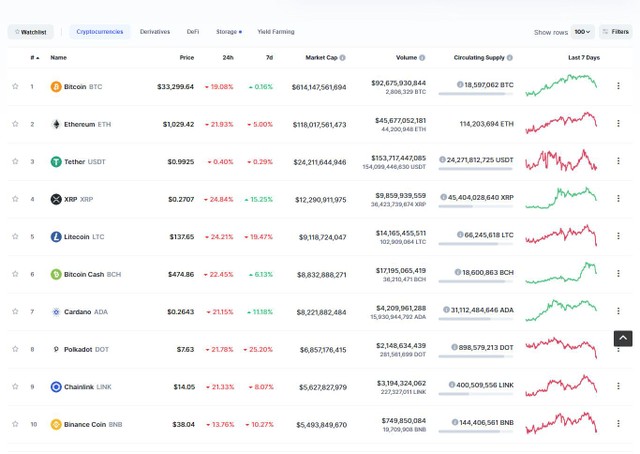
Task: Open three-dot menu for Cardano row
Action: [618, 311]
